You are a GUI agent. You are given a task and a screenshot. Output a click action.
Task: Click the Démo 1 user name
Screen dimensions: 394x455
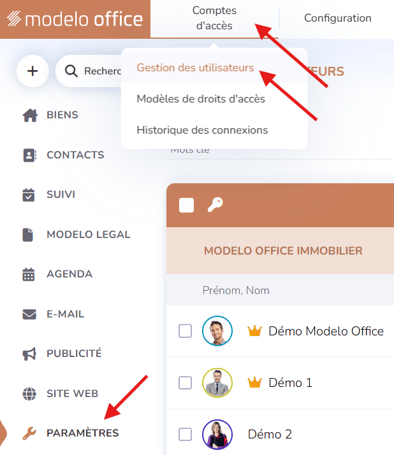(x=290, y=383)
